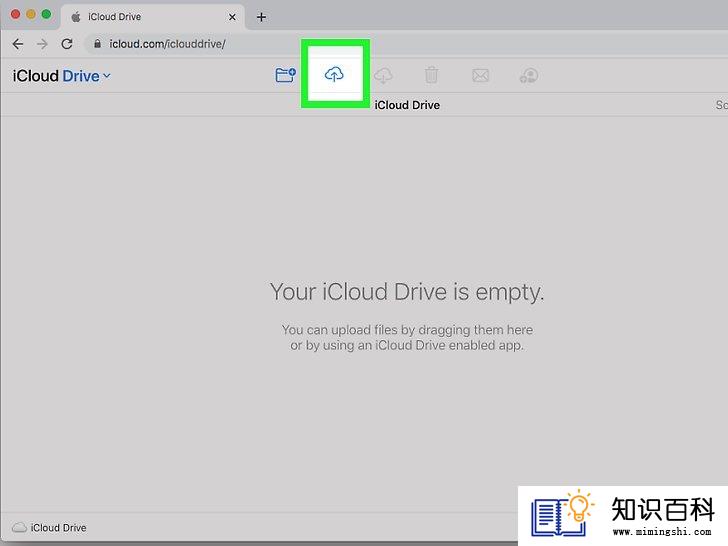
Task: Click the green fullscreen window button
Action: (x=46, y=14)
